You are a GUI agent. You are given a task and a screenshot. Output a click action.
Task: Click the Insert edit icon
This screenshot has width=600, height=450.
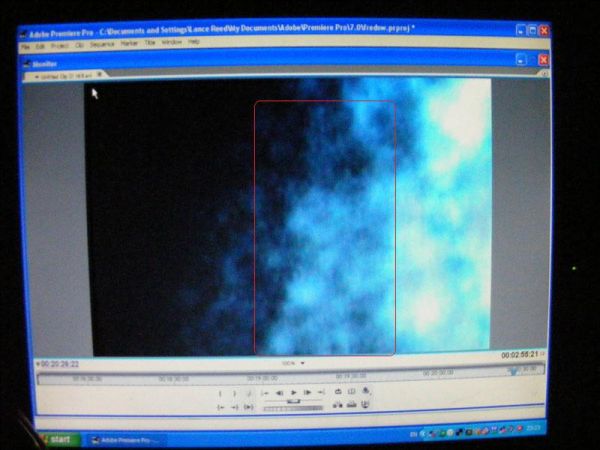pos(338,405)
